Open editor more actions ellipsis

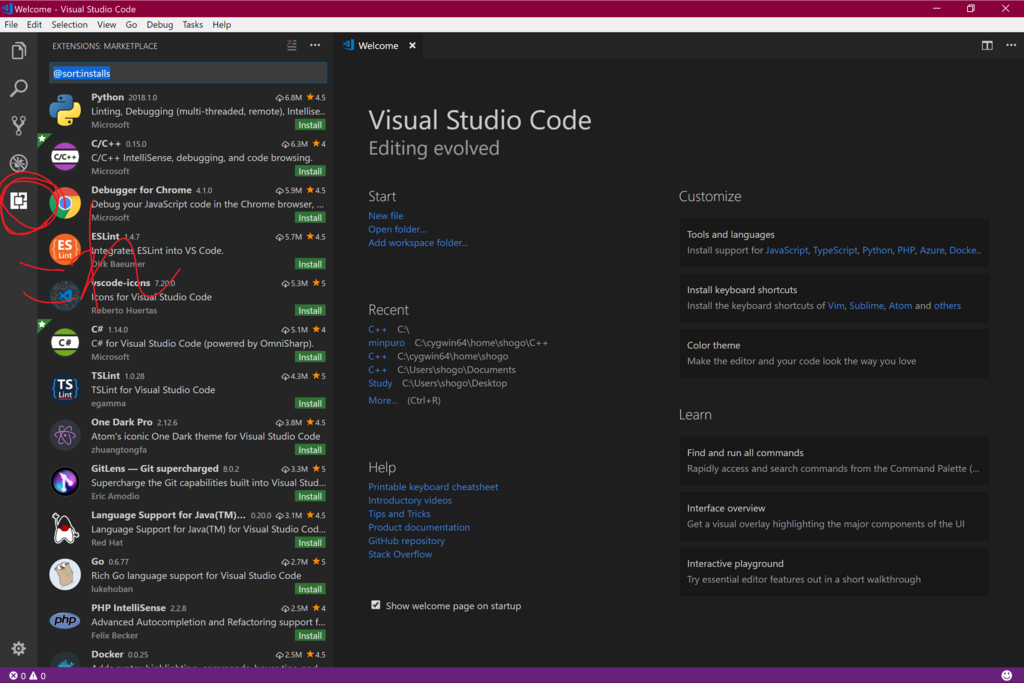1011,45
